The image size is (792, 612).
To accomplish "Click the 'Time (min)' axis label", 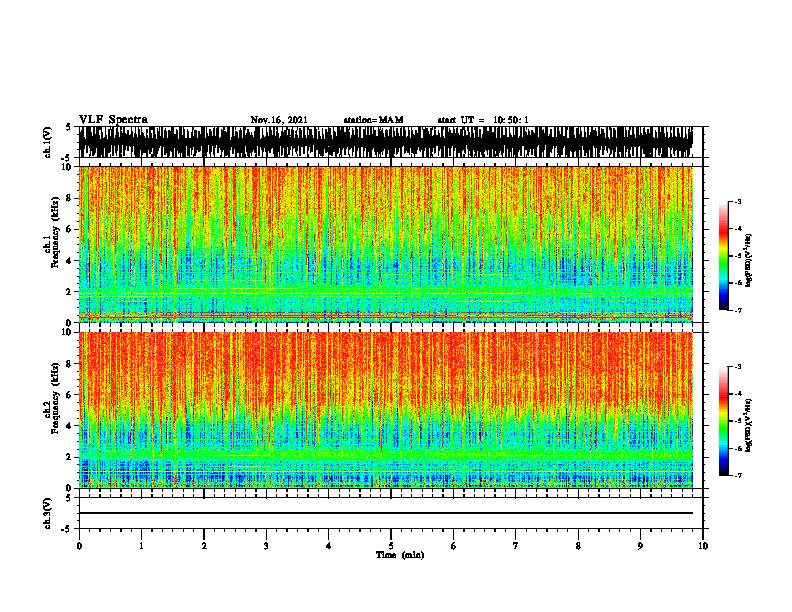I will [x=400, y=555].
